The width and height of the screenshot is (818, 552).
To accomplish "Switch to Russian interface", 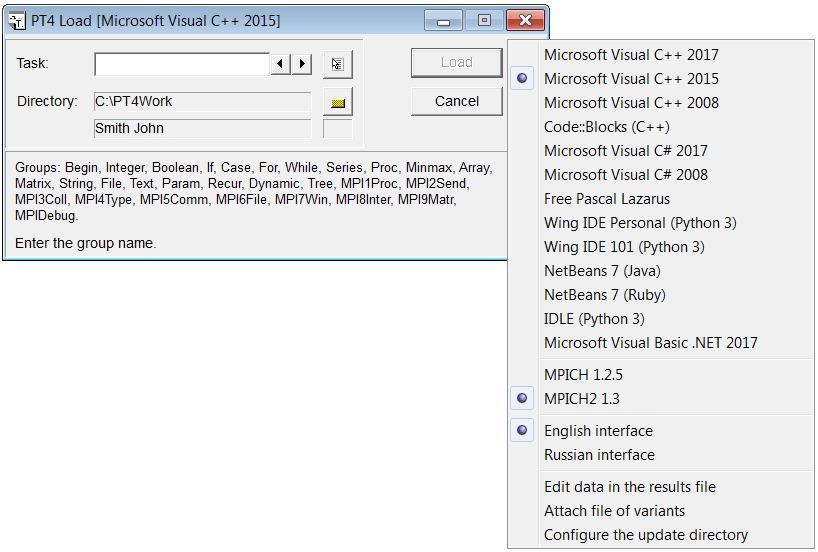I will pyautogui.click(x=660, y=455).
